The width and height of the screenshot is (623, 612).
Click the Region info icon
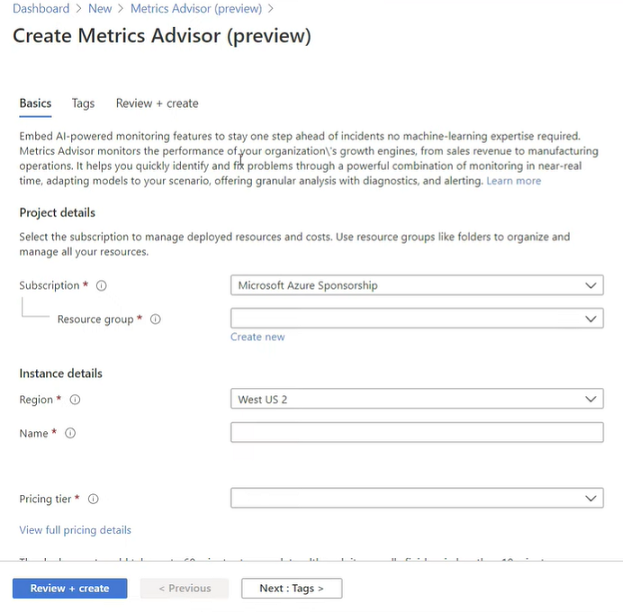pos(75,399)
